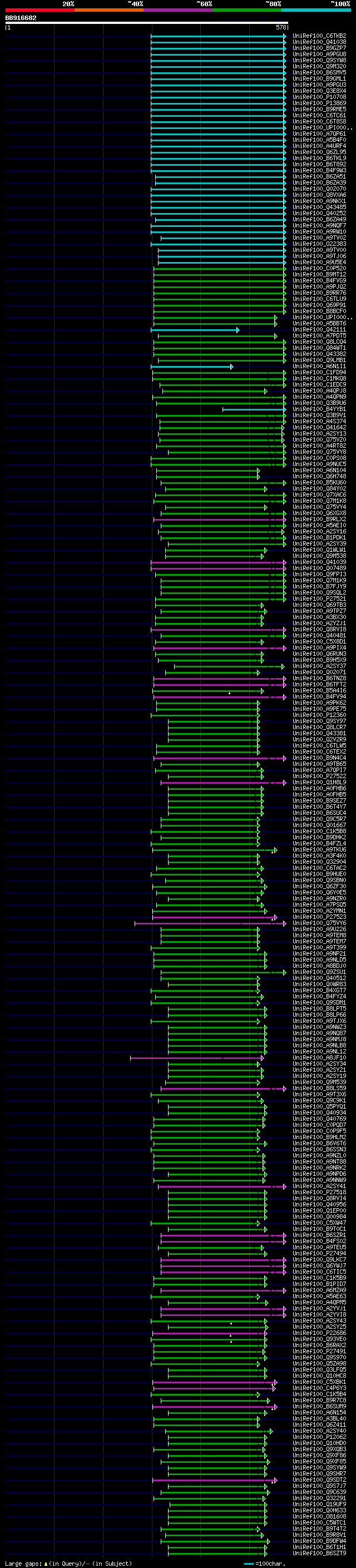This screenshot has width=356, height=1568.
Task: Click the purple ~60% identity legend segment
Action: 177,10
